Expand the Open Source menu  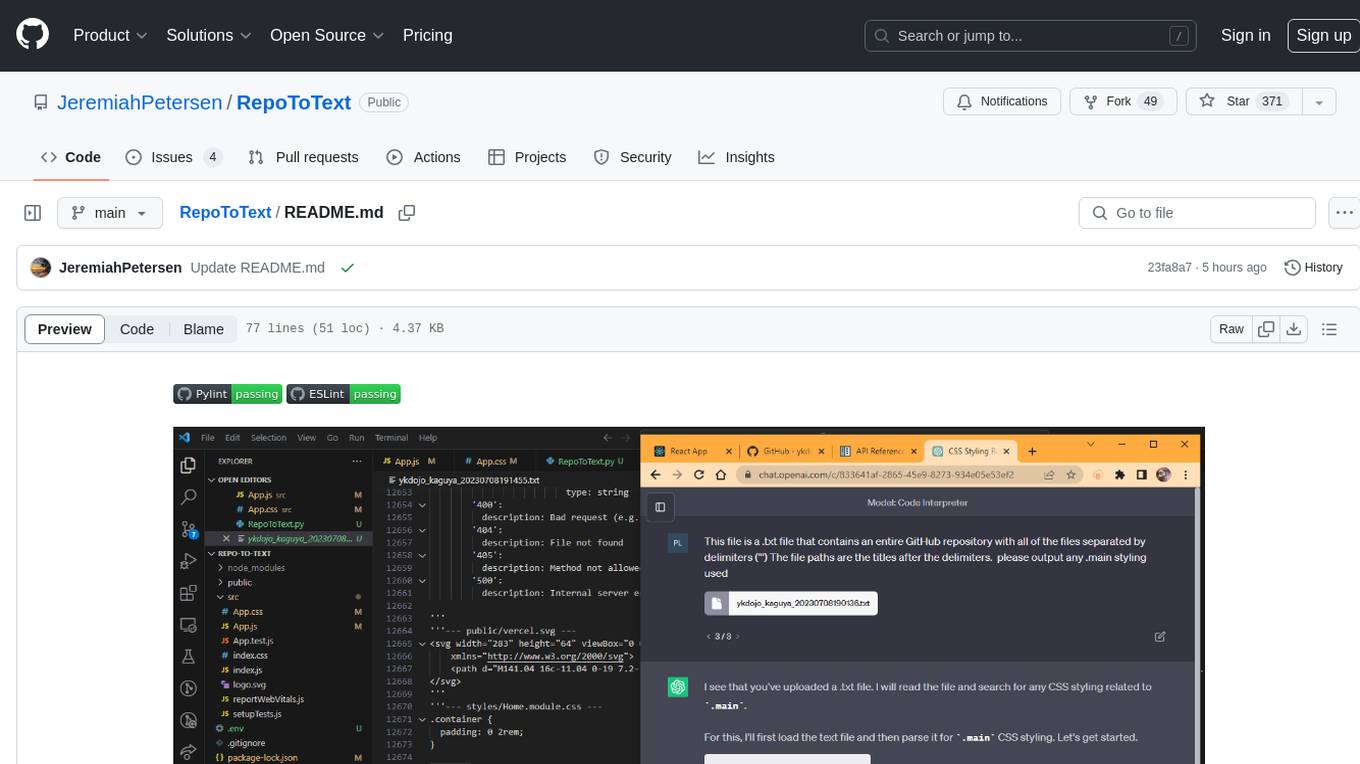click(327, 35)
